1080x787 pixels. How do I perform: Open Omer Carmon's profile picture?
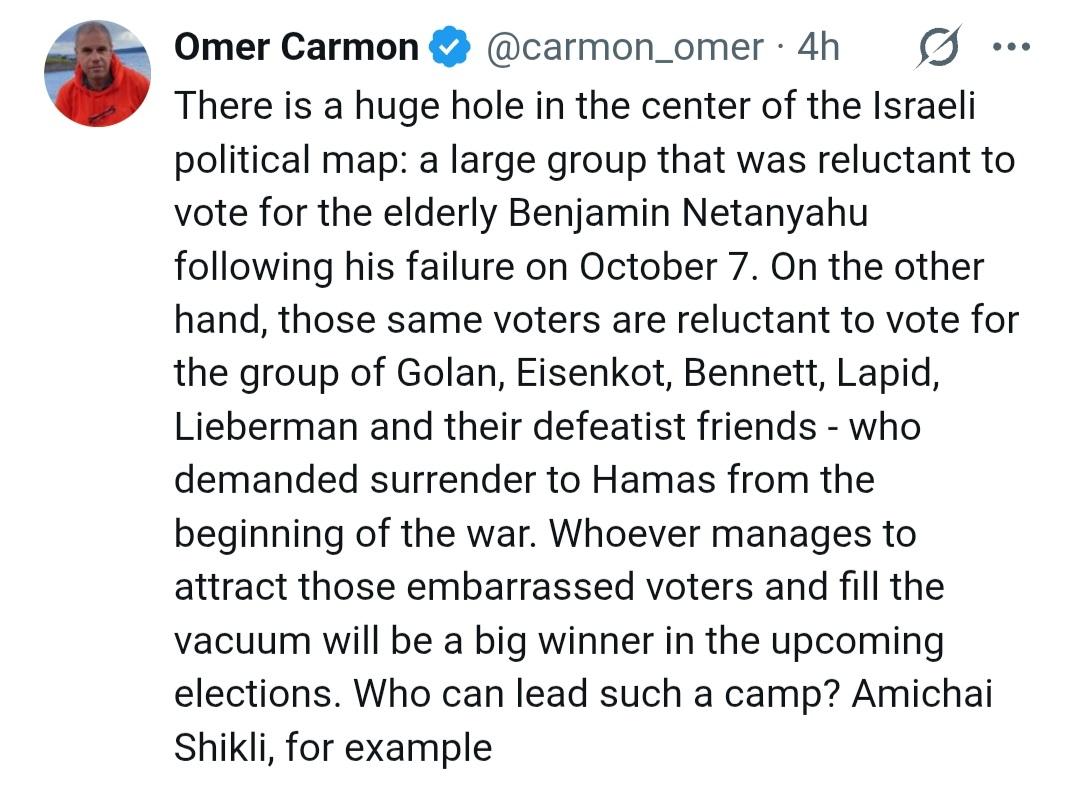[97, 74]
